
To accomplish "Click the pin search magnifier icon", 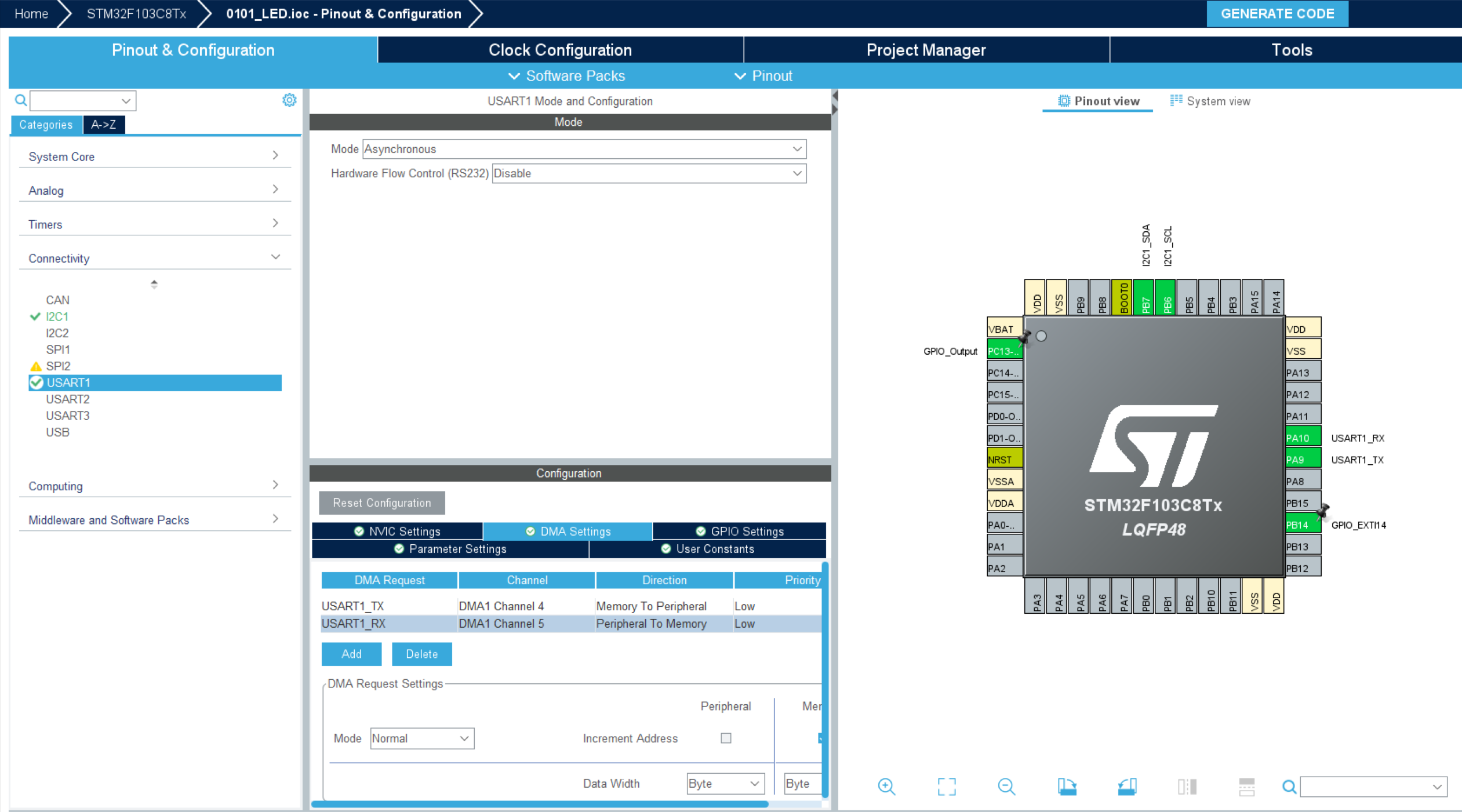I will (1289, 786).
